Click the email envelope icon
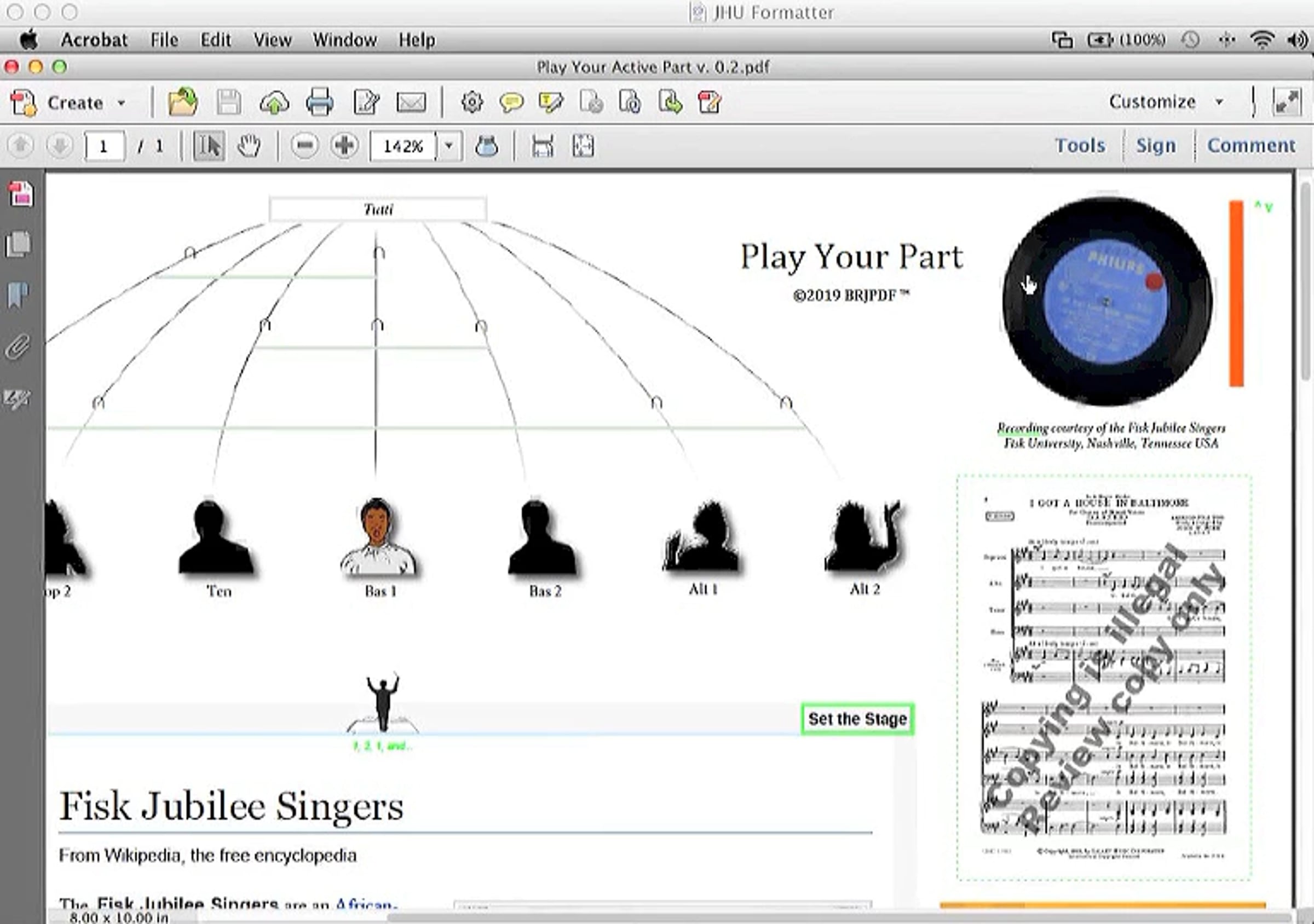The width and height of the screenshot is (1314, 924). [411, 103]
